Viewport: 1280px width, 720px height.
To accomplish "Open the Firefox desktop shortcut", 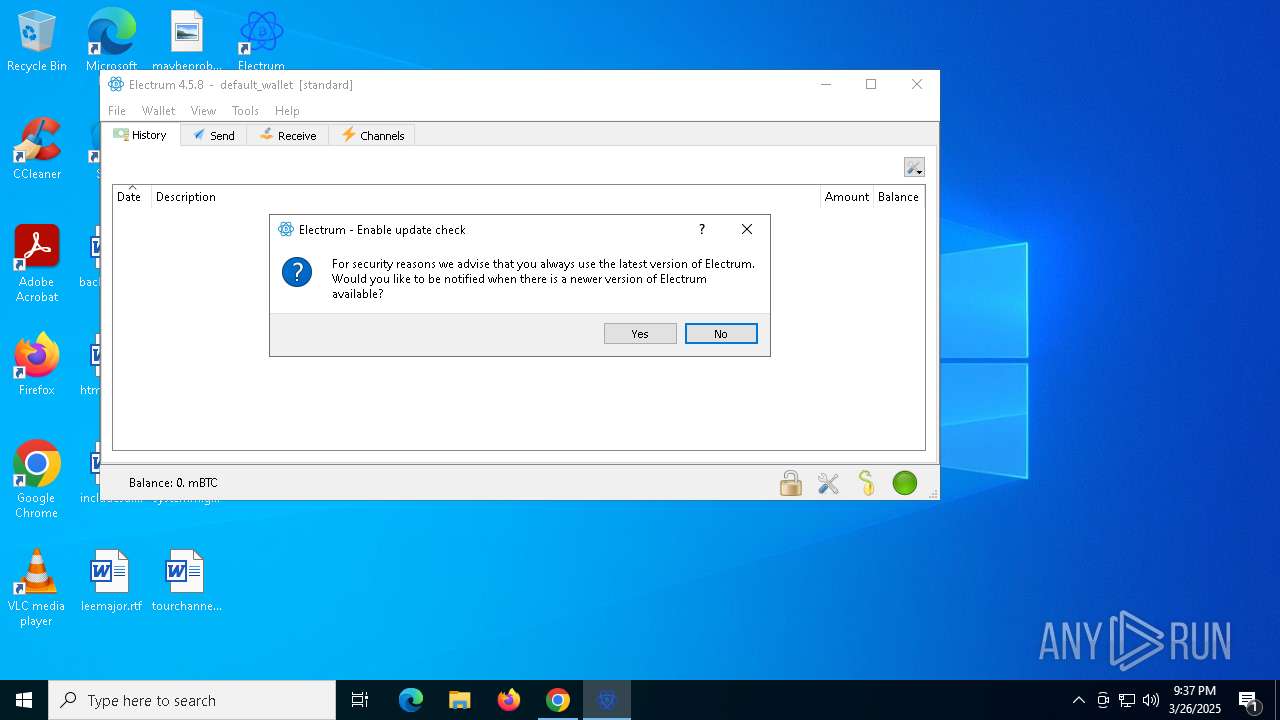I will click(37, 365).
